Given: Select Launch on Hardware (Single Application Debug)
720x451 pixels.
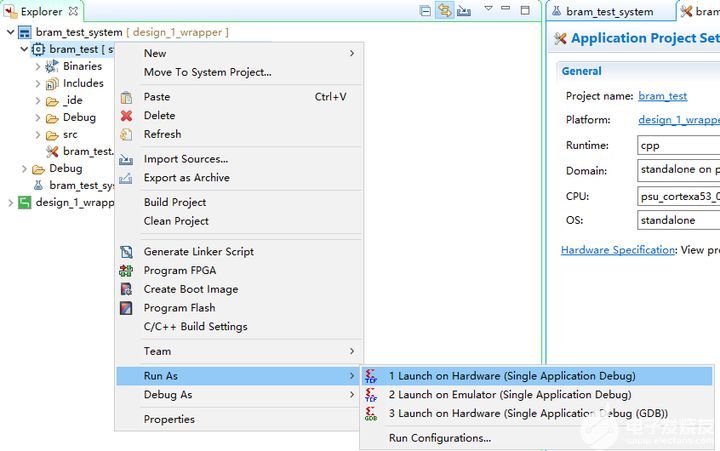Looking at the screenshot, I should 537,376.
